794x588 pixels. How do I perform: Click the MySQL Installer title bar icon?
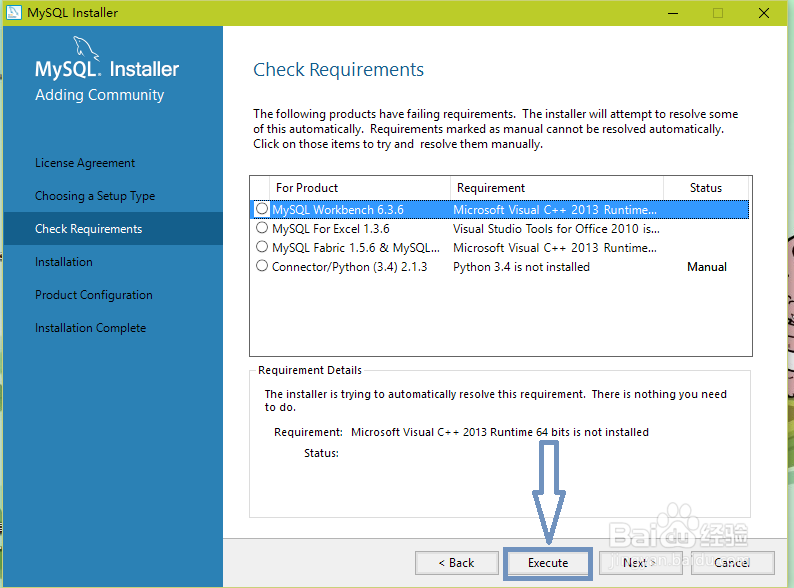click(x=13, y=13)
